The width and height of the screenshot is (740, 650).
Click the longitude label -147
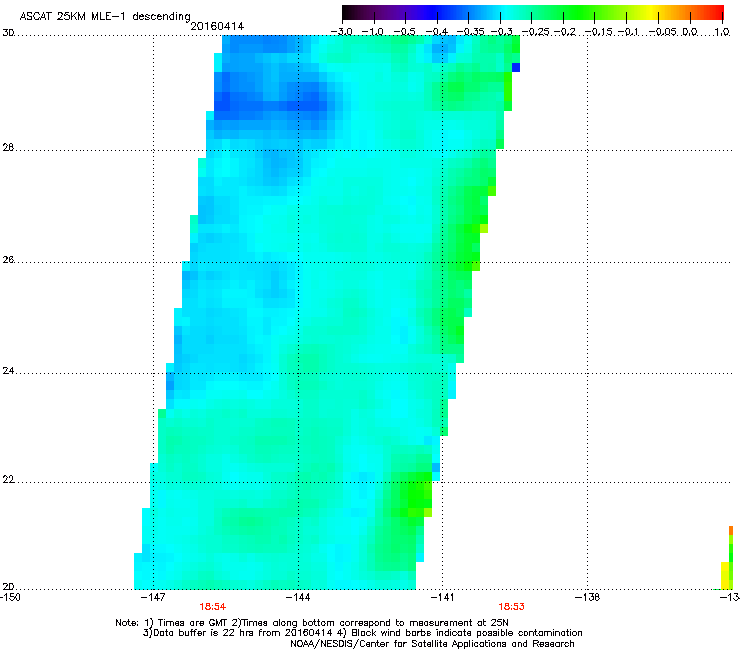click(x=153, y=597)
